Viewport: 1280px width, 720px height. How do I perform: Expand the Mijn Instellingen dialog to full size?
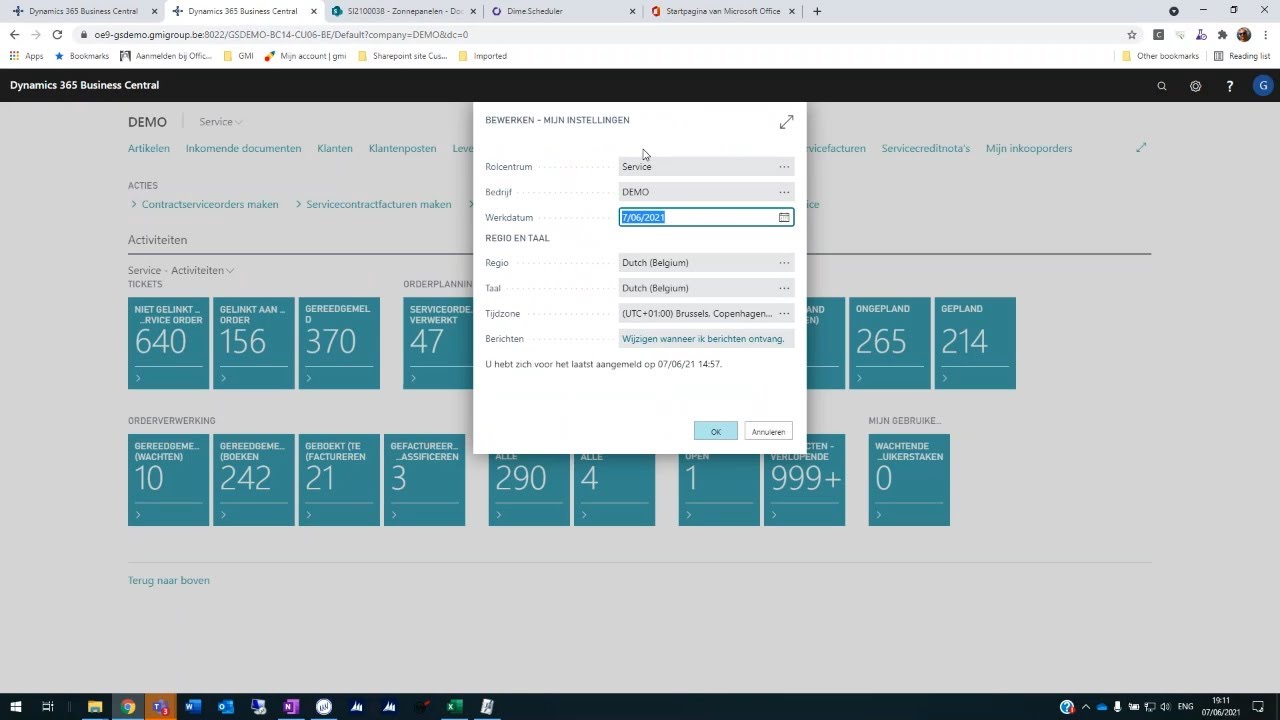(x=786, y=122)
